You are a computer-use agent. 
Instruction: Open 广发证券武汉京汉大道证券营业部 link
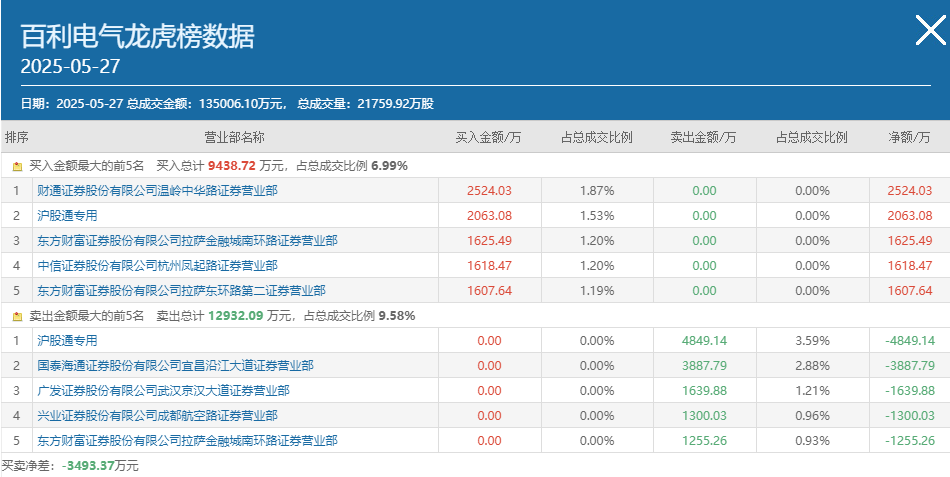point(164,391)
